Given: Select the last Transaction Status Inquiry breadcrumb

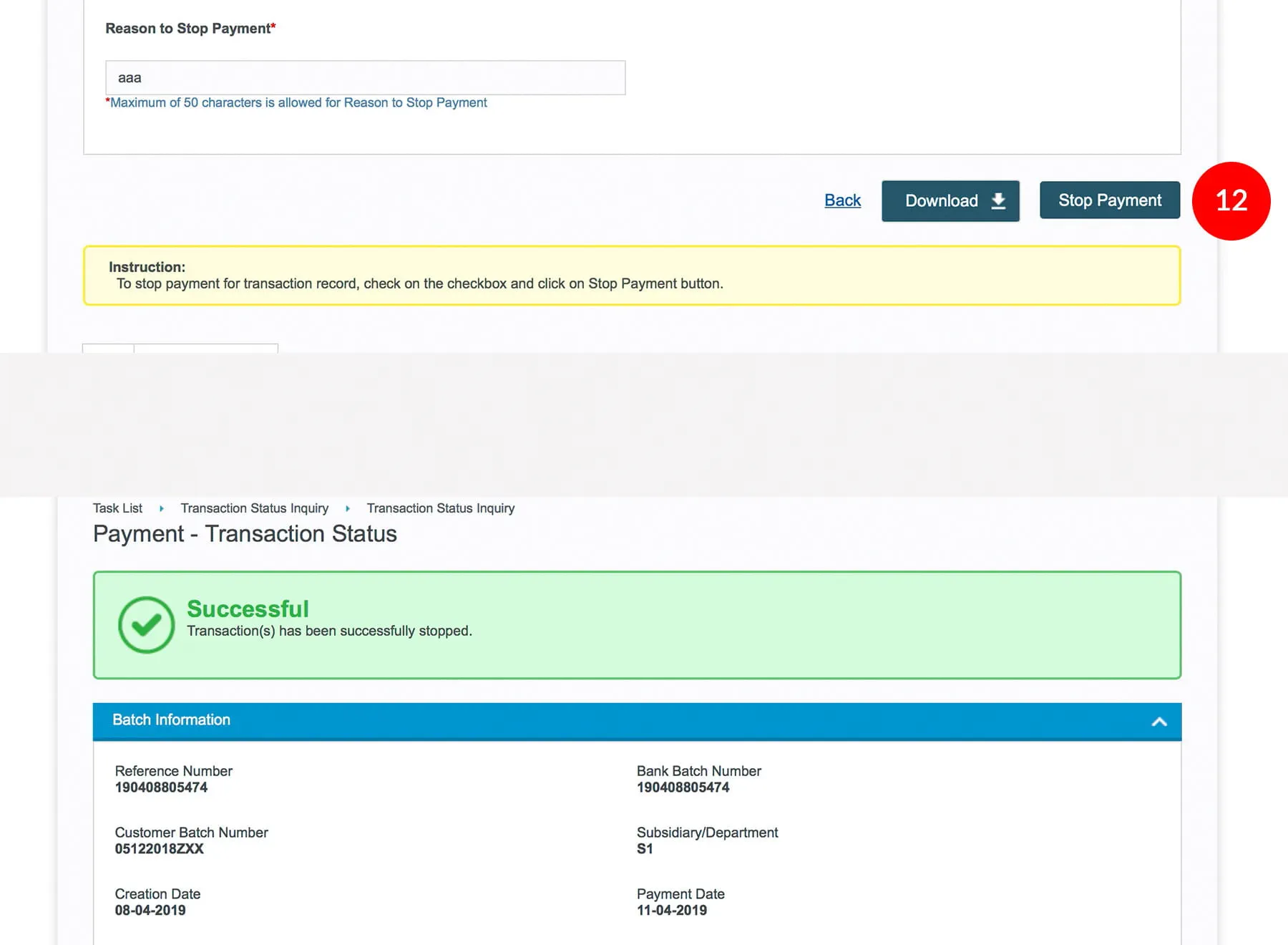Looking at the screenshot, I should click(440, 508).
